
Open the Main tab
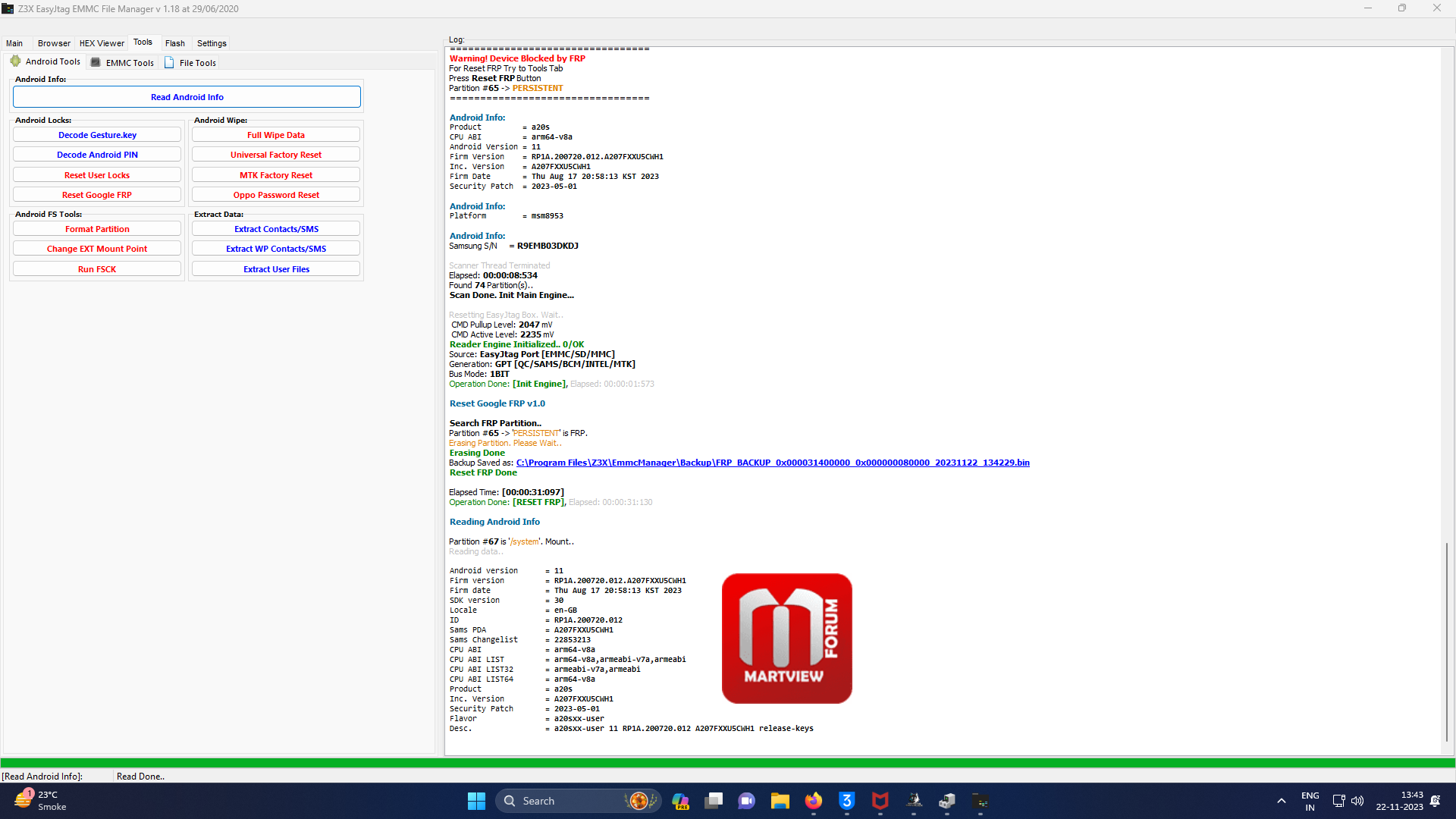coord(14,43)
